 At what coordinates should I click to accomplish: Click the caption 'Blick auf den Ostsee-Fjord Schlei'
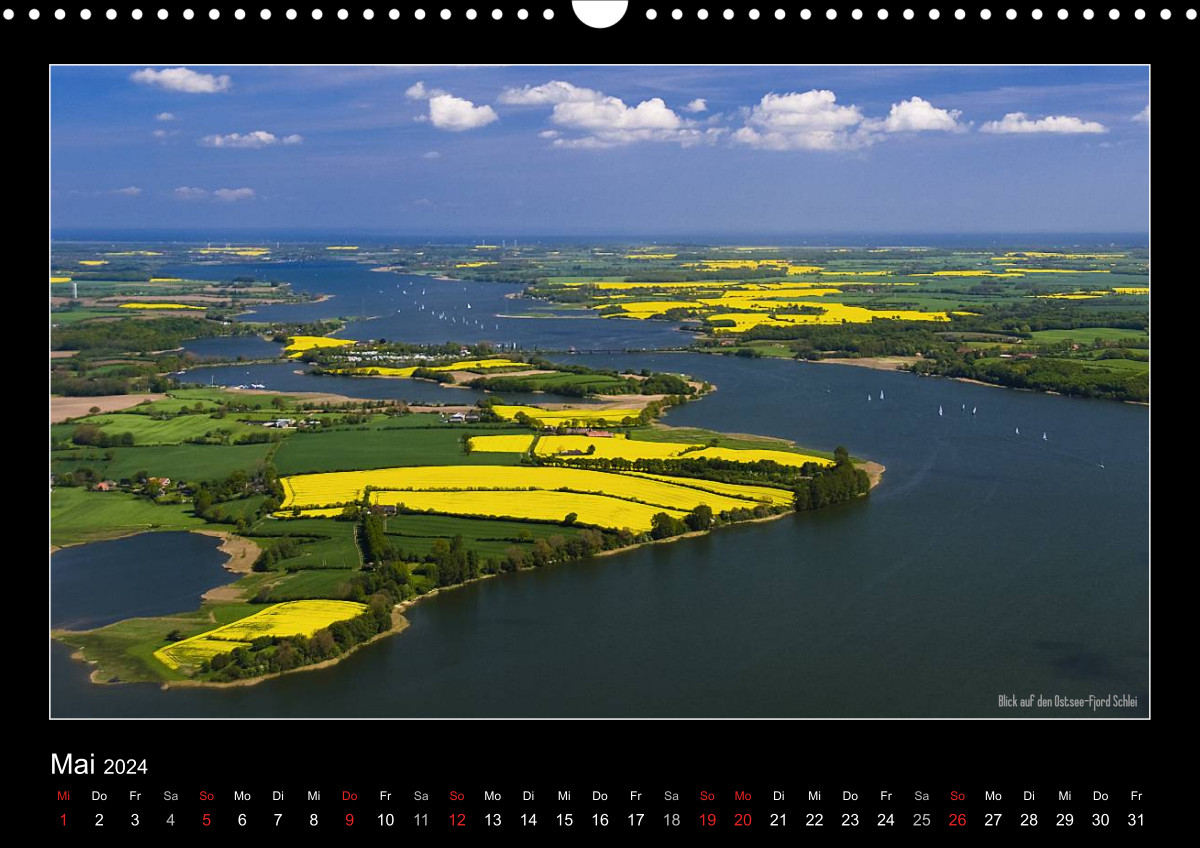click(x=1067, y=701)
